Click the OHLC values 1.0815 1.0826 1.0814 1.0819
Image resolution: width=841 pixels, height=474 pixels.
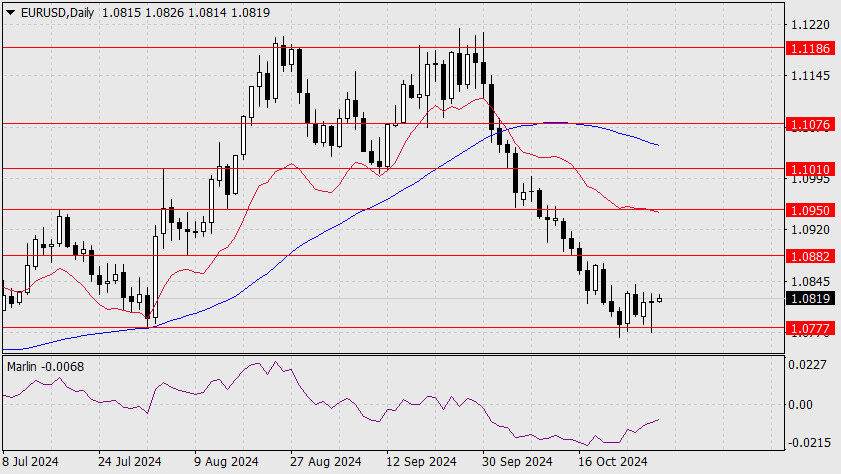(x=186, y=12)
